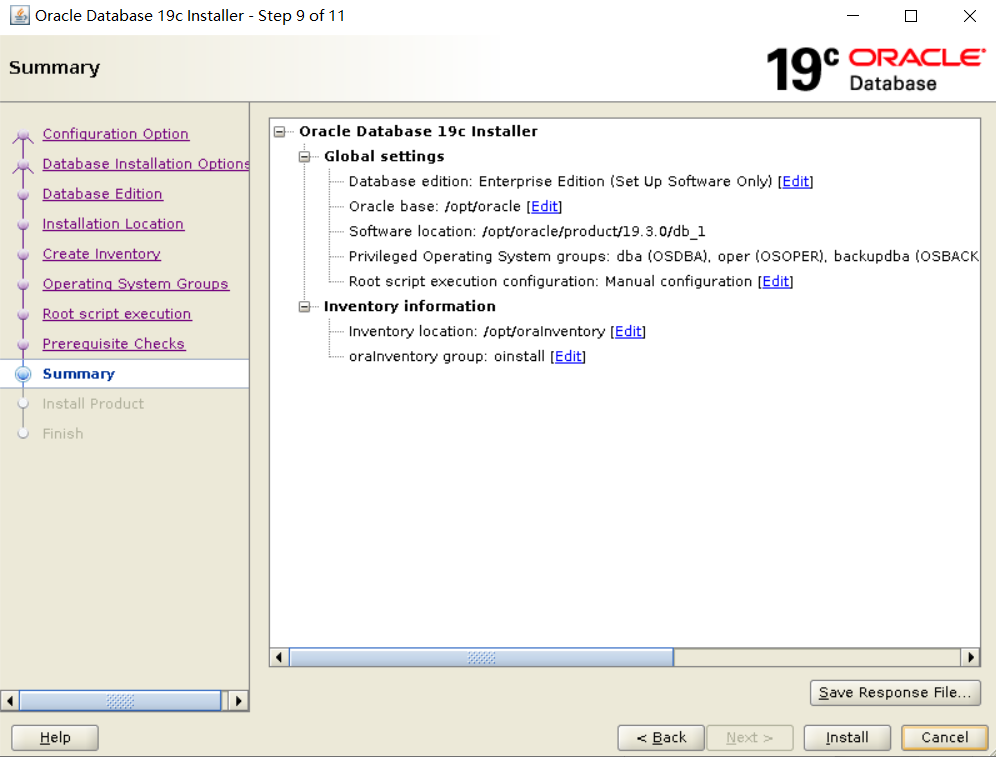
Task: Start installation with Install button
Action: point(847,738)
